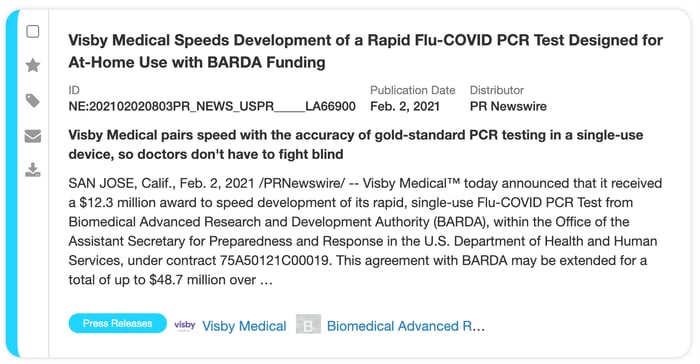
Task: Download the article using tray icon
Action: (33, 170)
